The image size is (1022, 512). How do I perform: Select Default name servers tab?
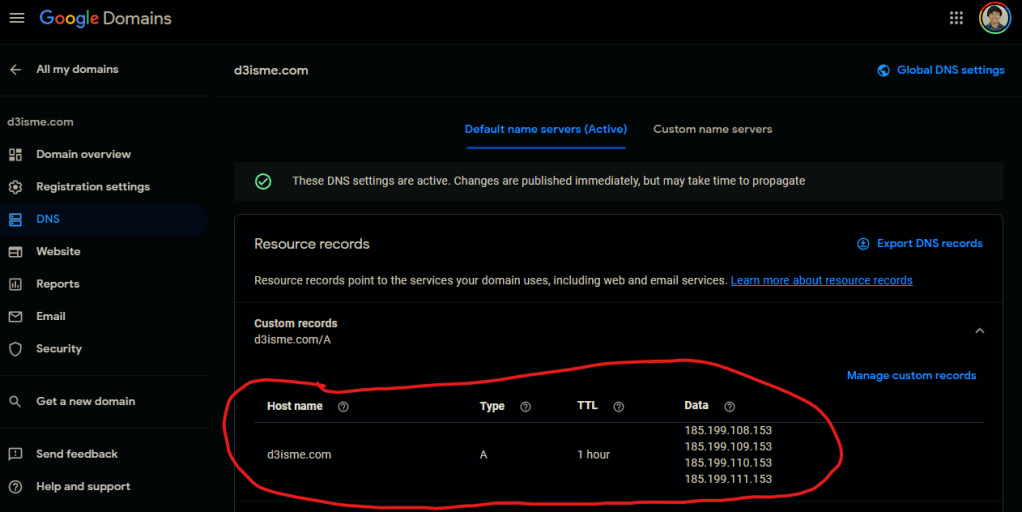coord(545,129)
